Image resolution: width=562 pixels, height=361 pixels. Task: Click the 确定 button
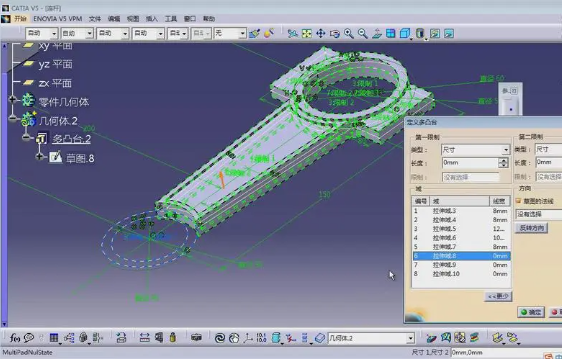tap(531, 312)
